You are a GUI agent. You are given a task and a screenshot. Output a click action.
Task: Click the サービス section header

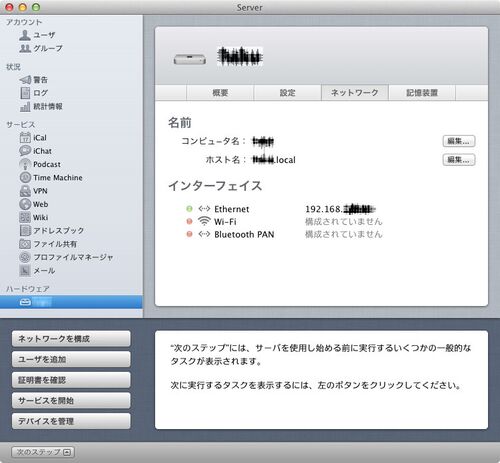click(20, 125)
